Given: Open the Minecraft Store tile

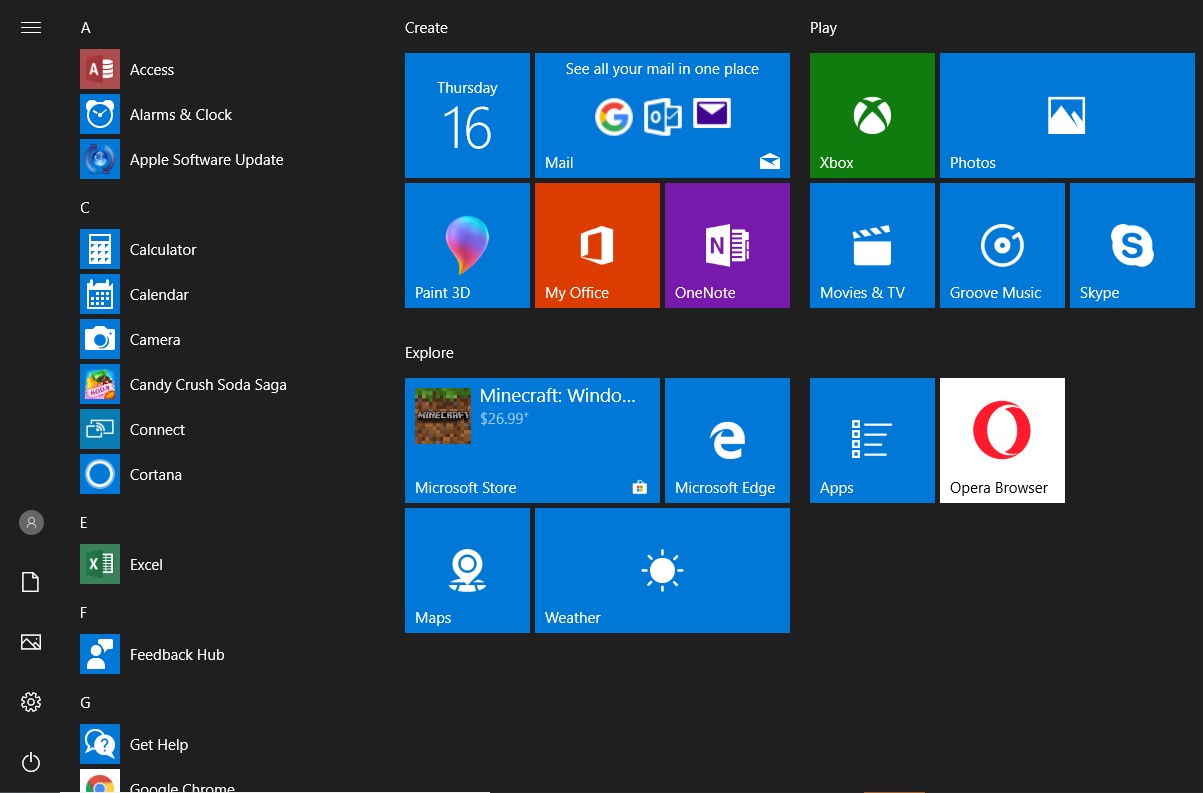Looking at the screenshot, I should coord(532,440).
